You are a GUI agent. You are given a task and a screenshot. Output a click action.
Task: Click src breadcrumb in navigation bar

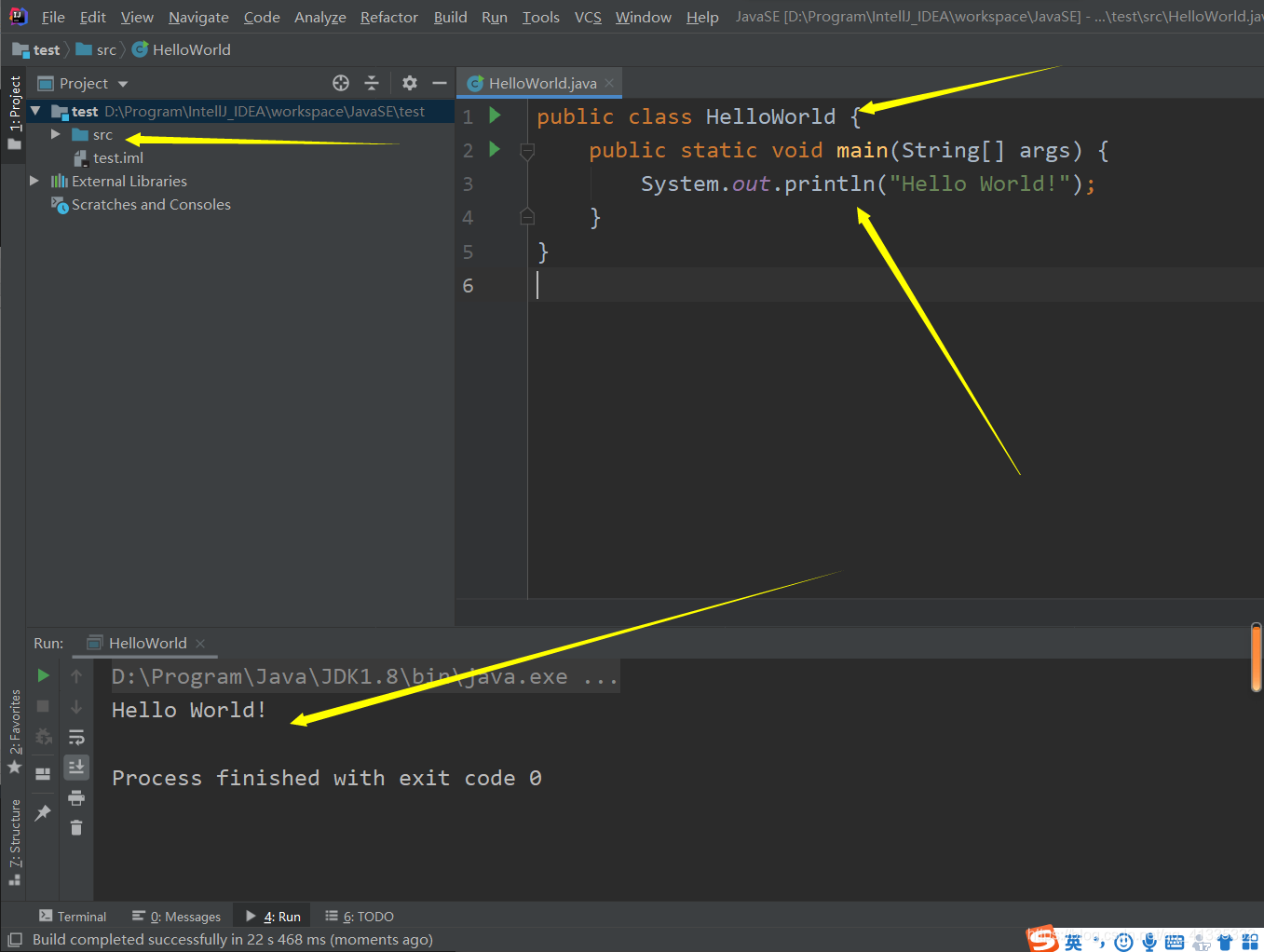pos(97,49)
